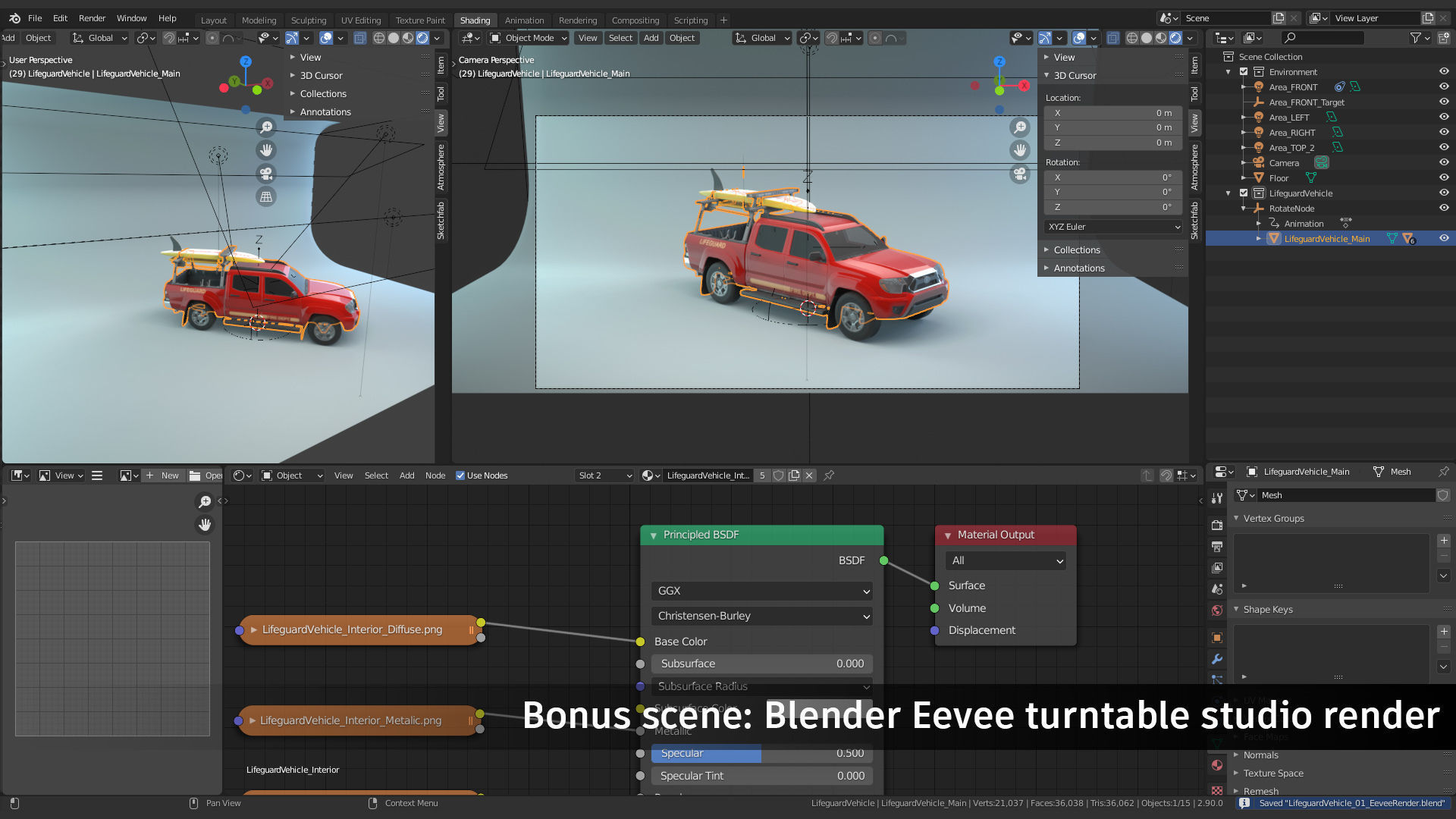Hide the Area_FRONT light in the outliner
The height and width of the screenshot is (819, 1456).
[x=1444, y=87]
